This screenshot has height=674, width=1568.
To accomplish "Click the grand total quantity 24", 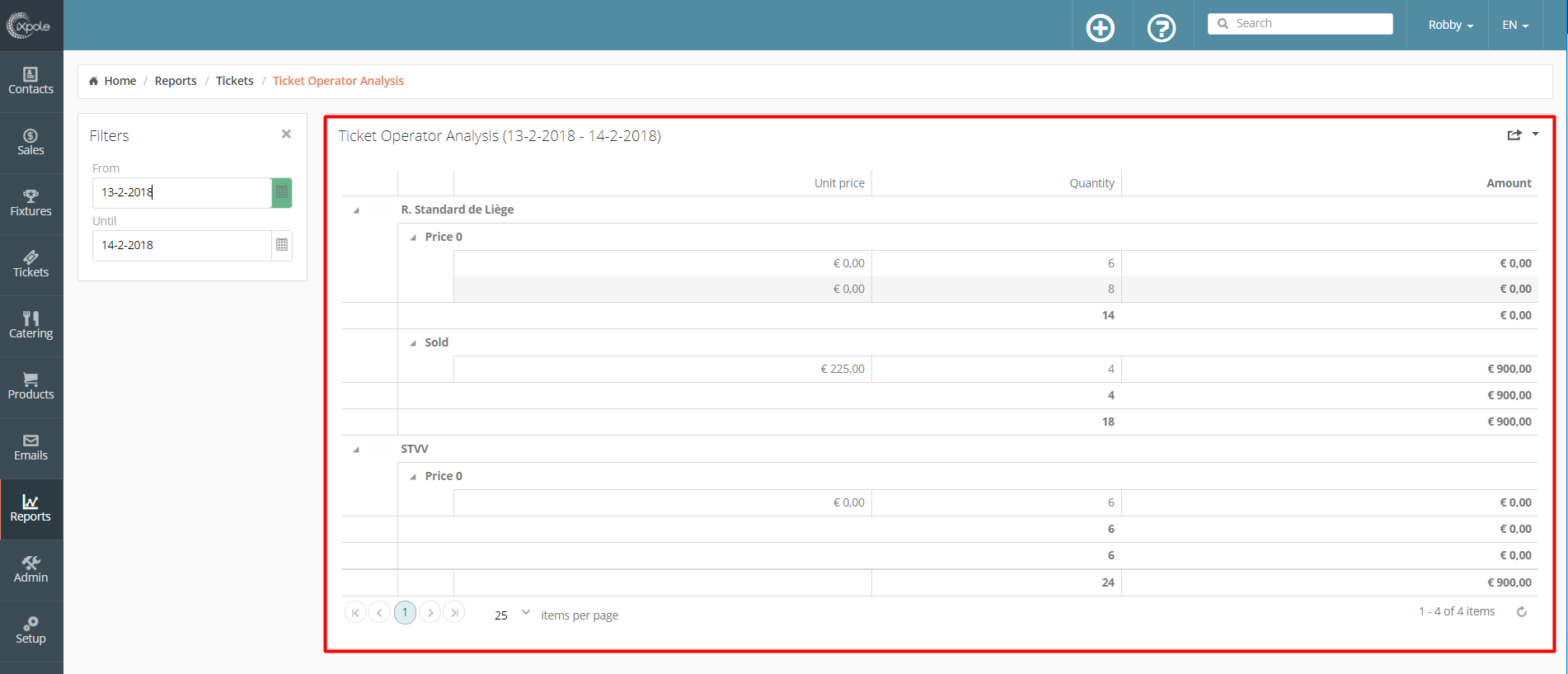I will [x=1108, y=582].
